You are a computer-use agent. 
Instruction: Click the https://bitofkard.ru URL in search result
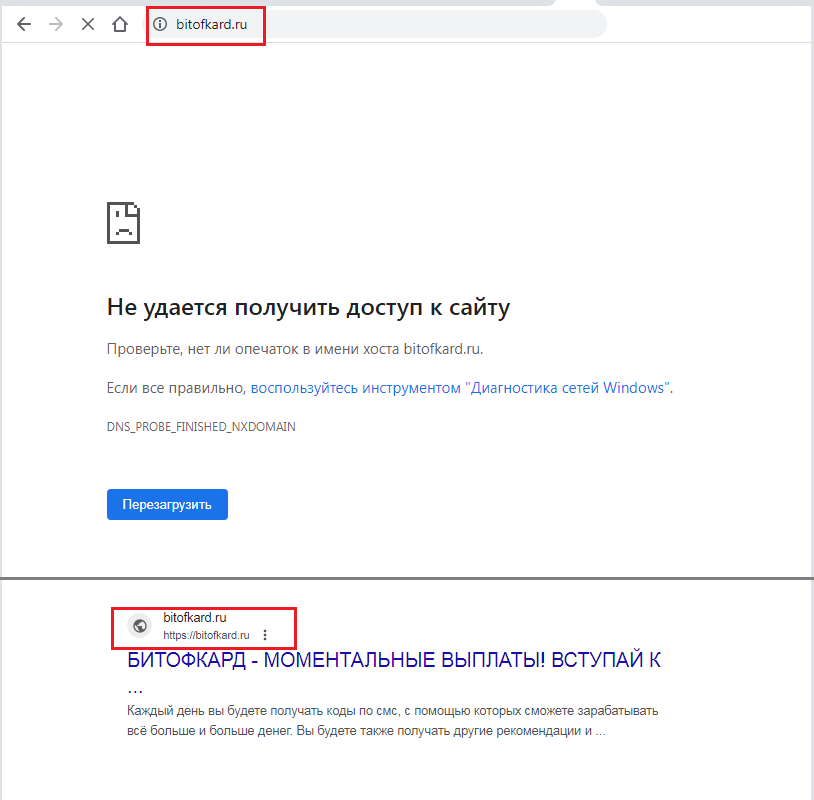coord(206,635)
